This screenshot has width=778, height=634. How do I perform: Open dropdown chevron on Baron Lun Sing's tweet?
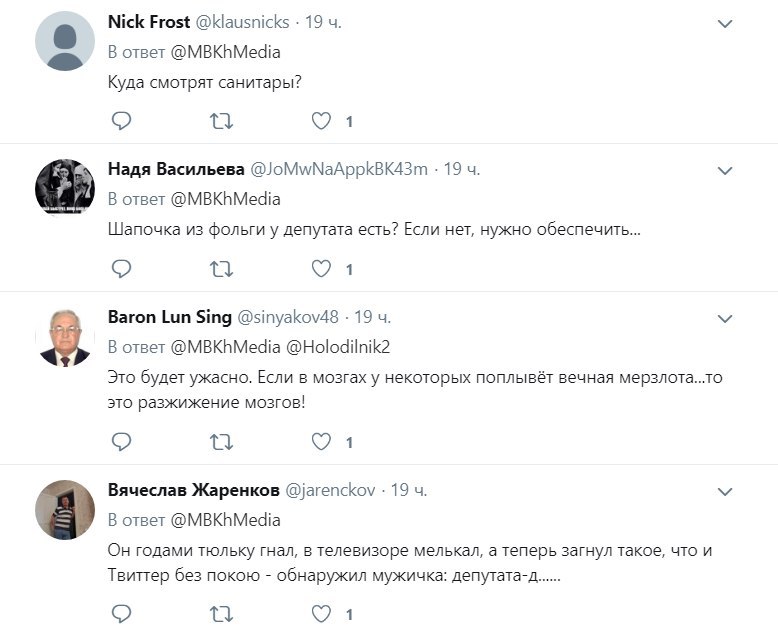coord(727,319)
